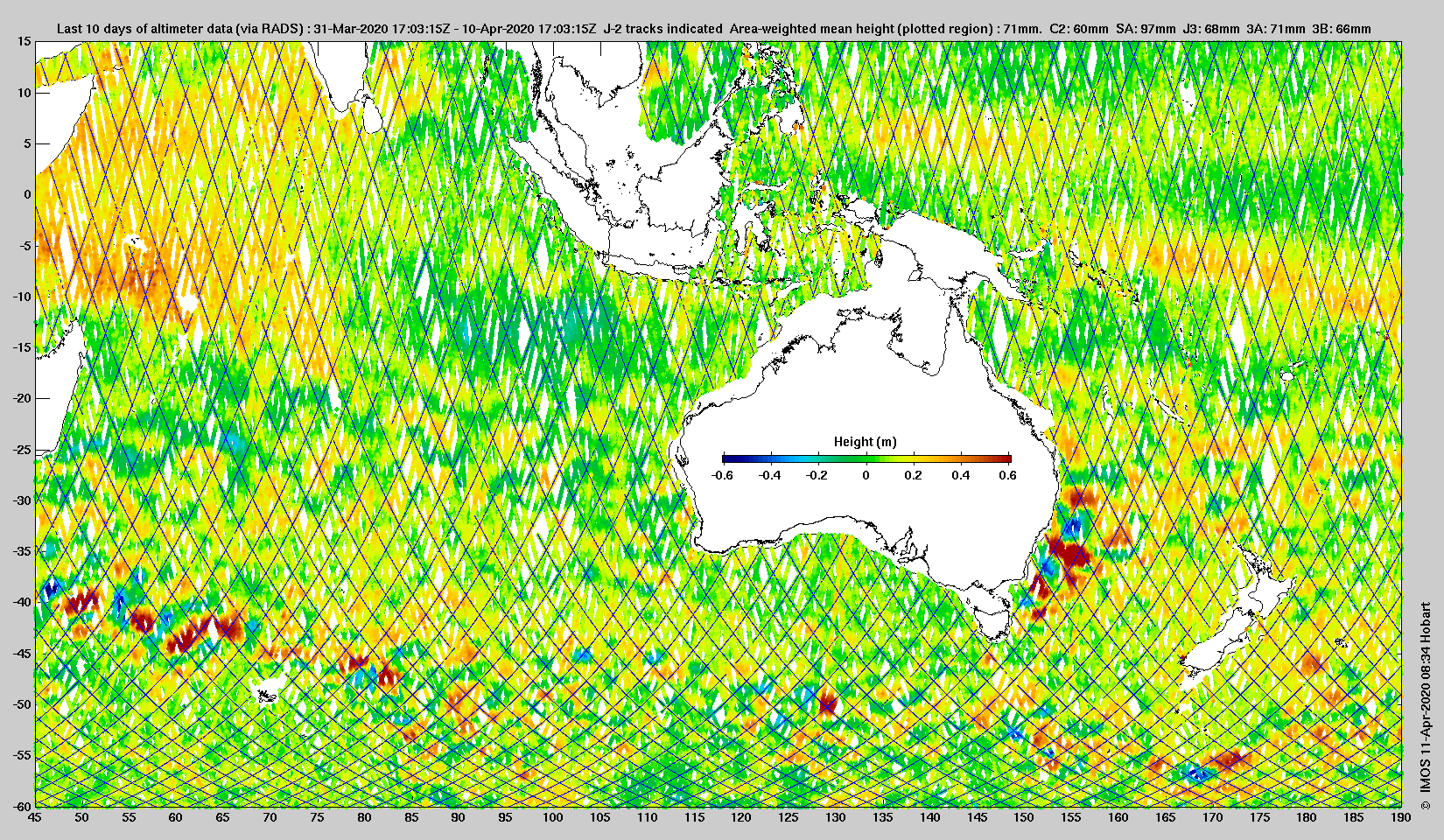Click longitude axis label '45'
1444x840 pixels.
click(34, 817)
